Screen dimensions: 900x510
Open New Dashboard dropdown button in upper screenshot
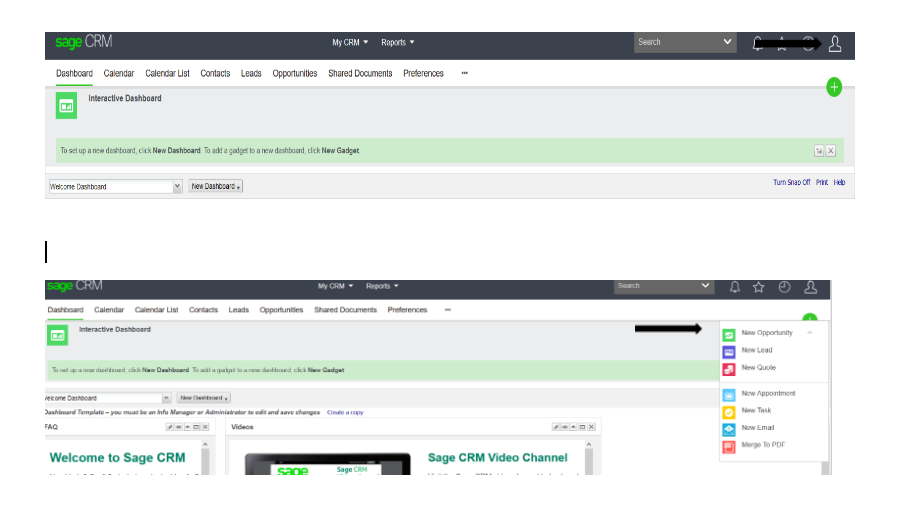coord(216,186)
